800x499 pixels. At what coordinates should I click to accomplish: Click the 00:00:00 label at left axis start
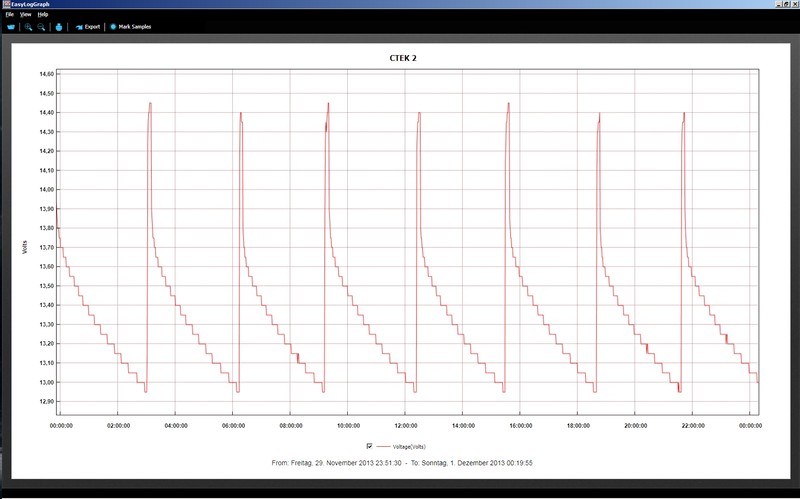[x=61, y=425]
